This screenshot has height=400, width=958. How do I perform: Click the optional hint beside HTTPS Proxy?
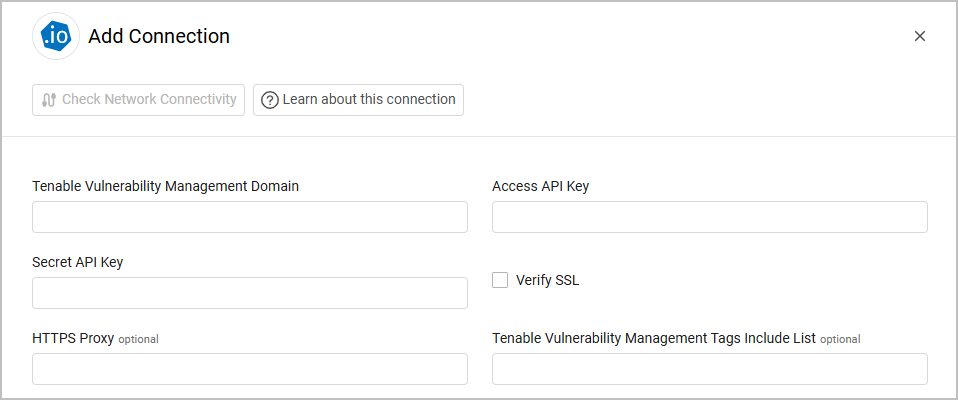tap(138, 339)
